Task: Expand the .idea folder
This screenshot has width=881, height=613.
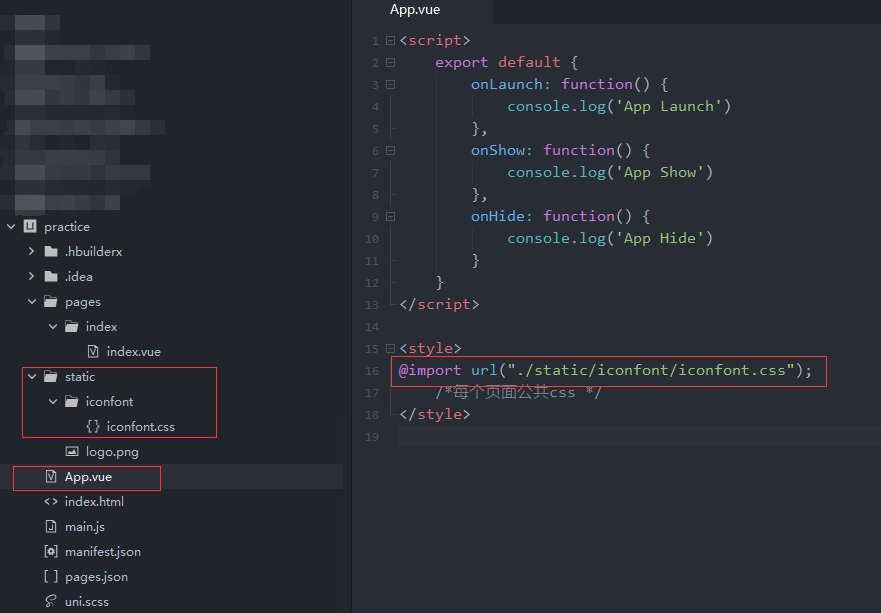Action: (31, 276)
